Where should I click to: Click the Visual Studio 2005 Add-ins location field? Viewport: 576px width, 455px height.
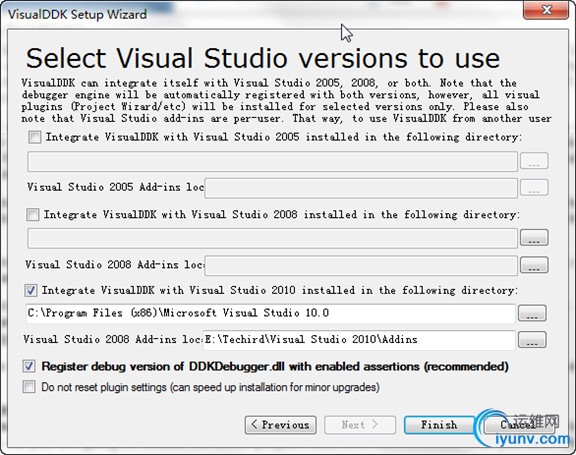(361, 188)
